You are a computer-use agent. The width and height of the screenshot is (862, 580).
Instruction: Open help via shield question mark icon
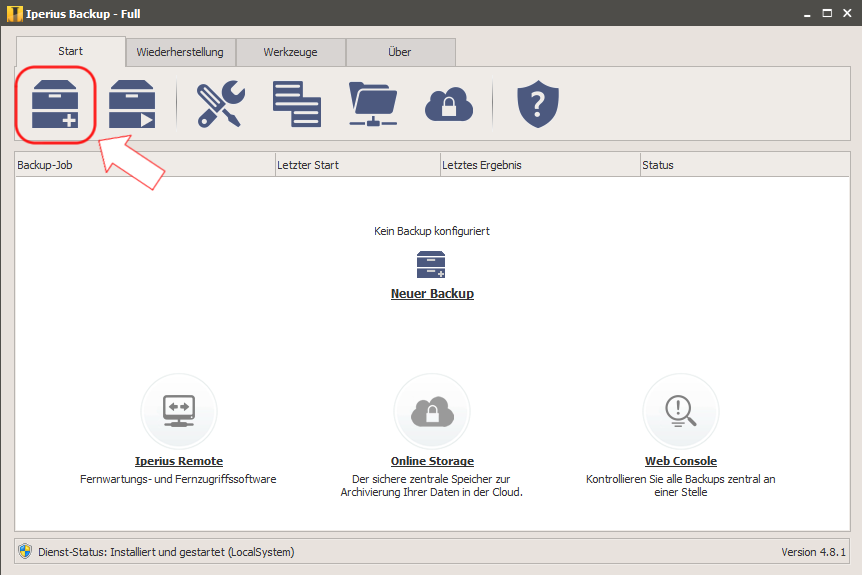click(x=538, y=104)
